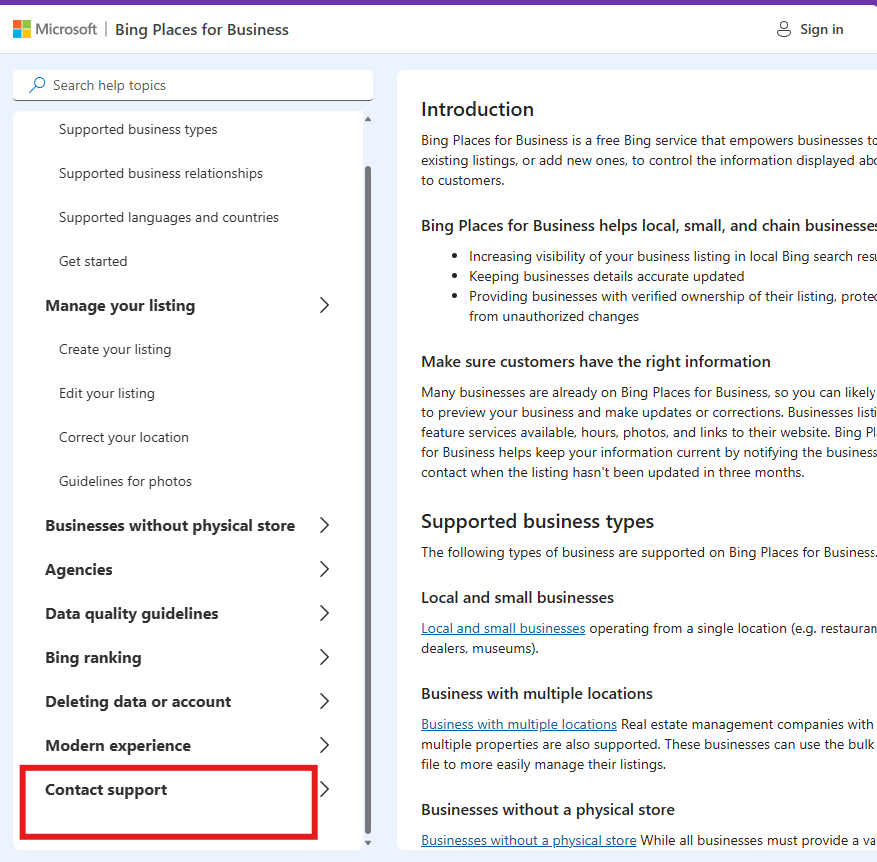877x862 pixels.
Task: Click Make sure customers have right information heading
Action: [596, 362]
